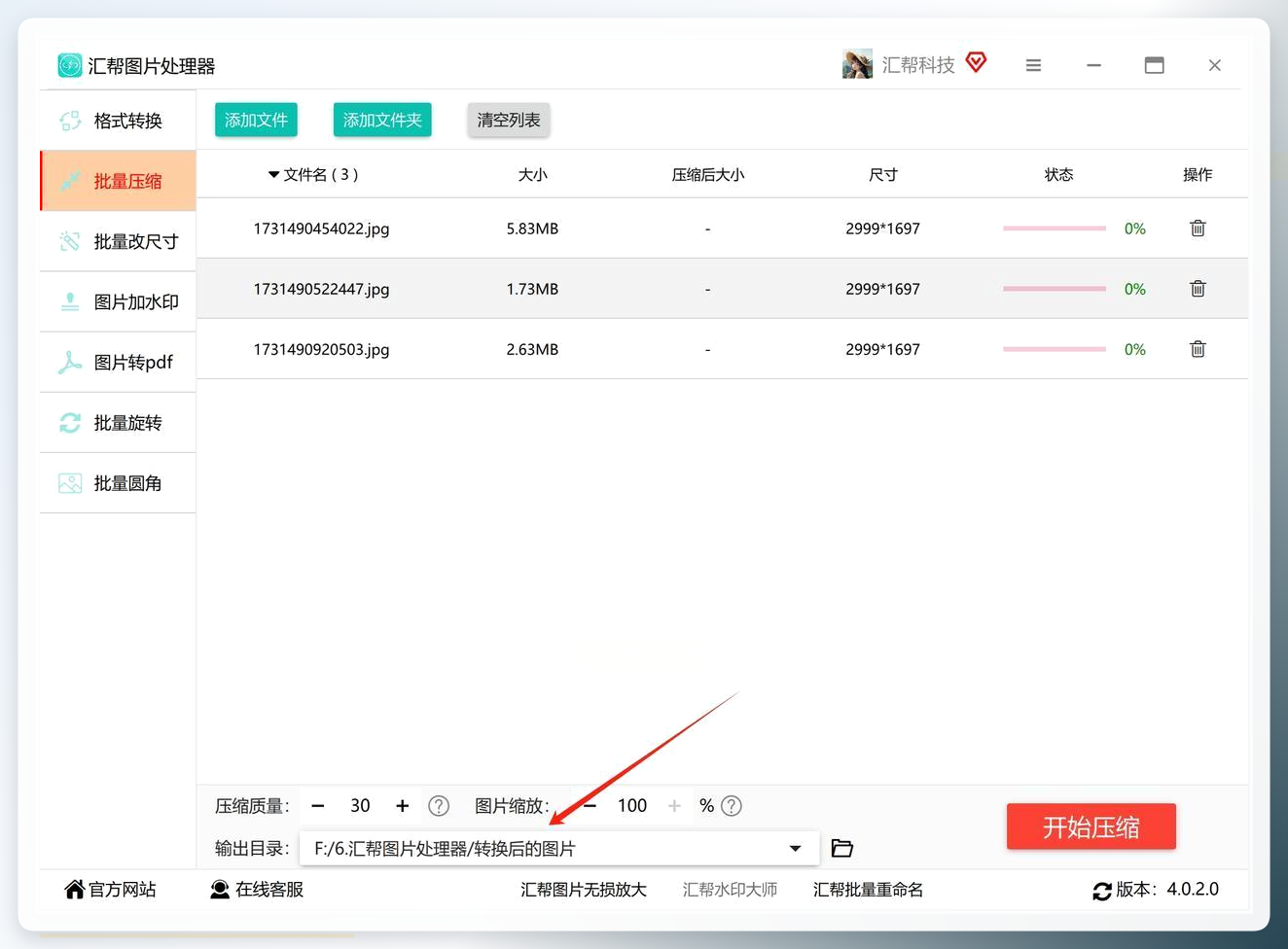Click the 5.83MB size cell

coord(532,228)
